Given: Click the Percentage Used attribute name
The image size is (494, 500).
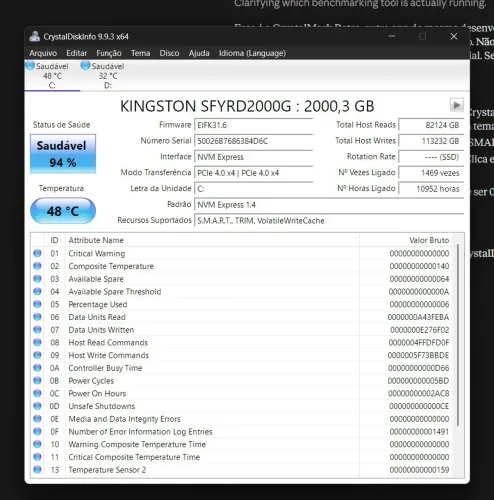Looking at the screenshot, I should click(98, 304).
